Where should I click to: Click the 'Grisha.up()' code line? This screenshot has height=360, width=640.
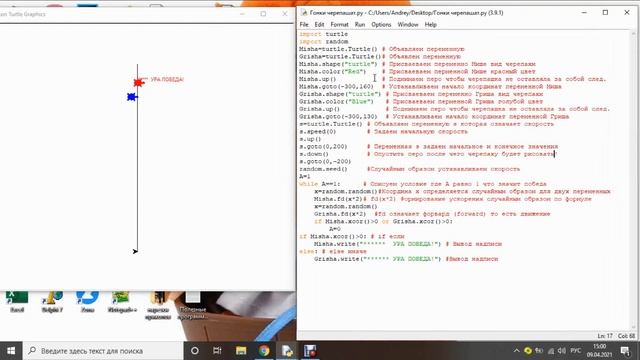tap(319, 109)
